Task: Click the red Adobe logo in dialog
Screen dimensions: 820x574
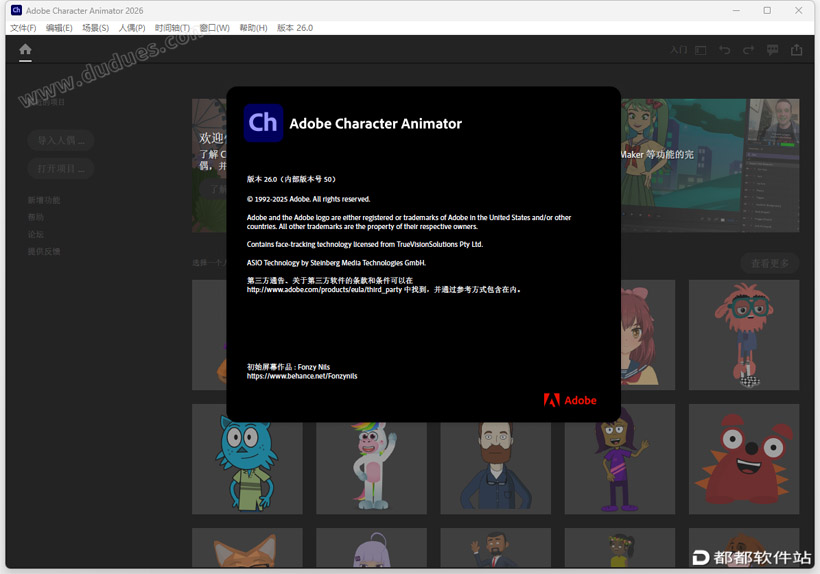Action: click(570, 400)
